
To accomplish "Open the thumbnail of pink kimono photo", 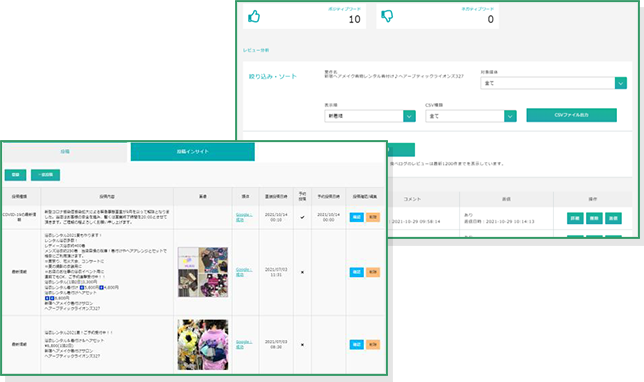I will (x=203, y=345).
